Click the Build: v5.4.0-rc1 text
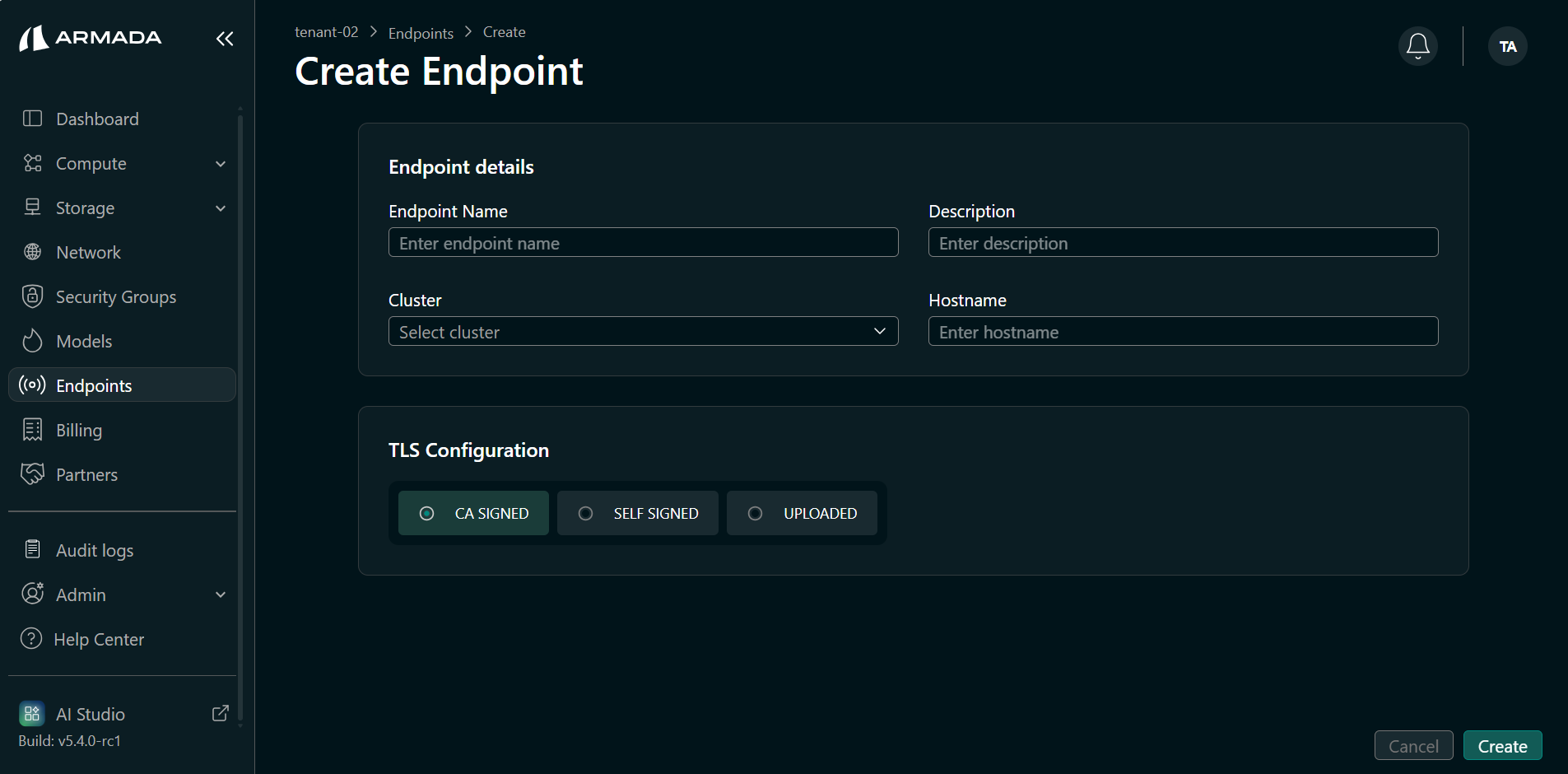 (x=70, y=741)
